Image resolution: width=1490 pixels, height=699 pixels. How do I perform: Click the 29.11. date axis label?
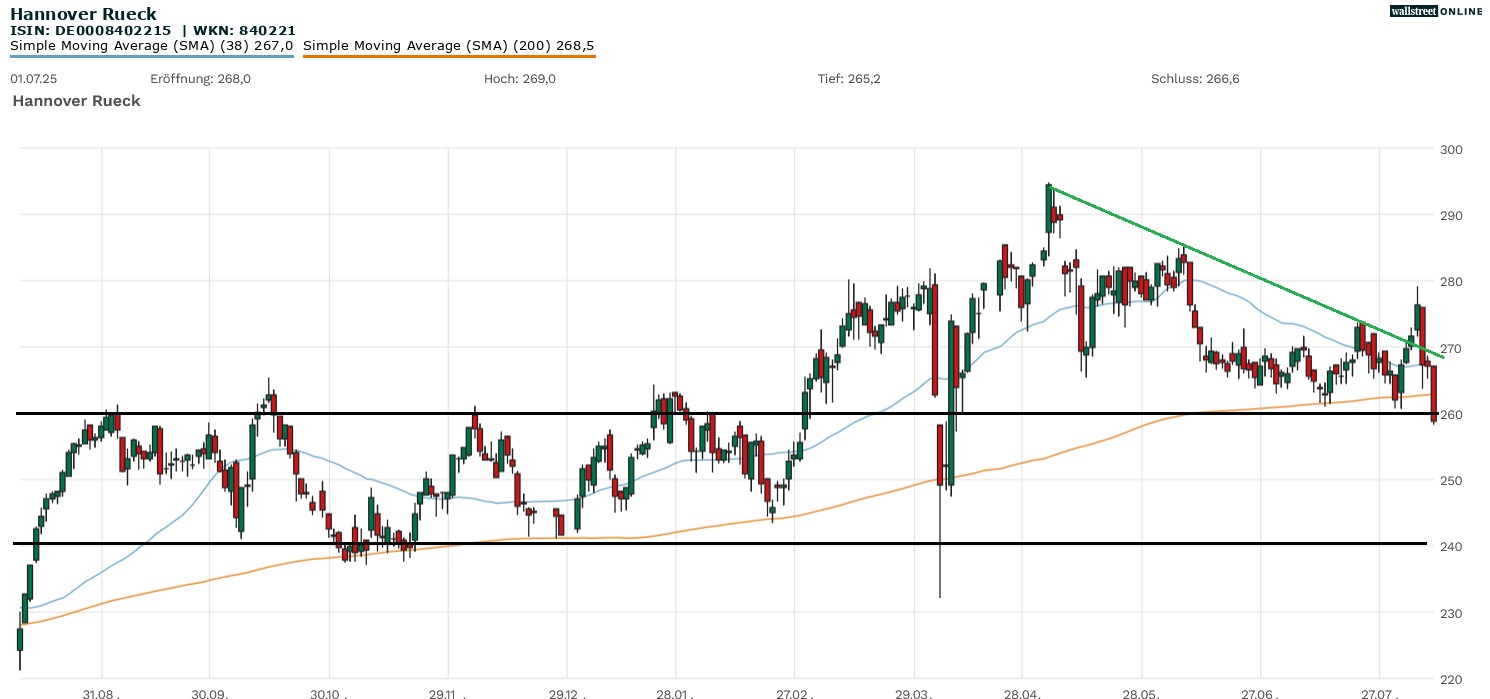448,692
